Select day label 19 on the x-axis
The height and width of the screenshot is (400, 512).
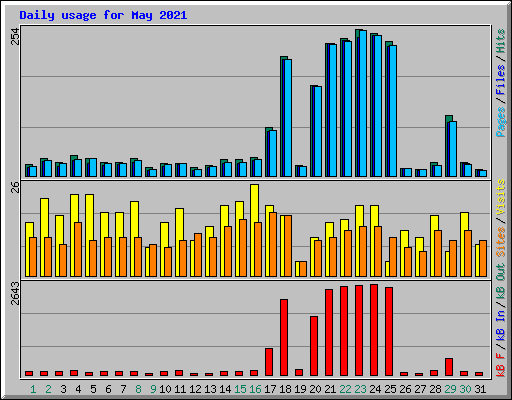click(x=300, y=389)
